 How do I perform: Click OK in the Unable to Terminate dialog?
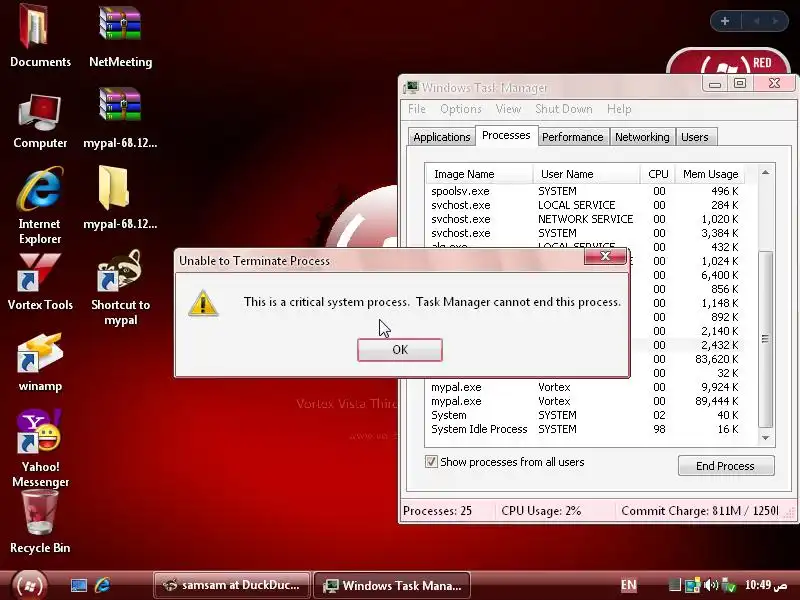point(400,350)
